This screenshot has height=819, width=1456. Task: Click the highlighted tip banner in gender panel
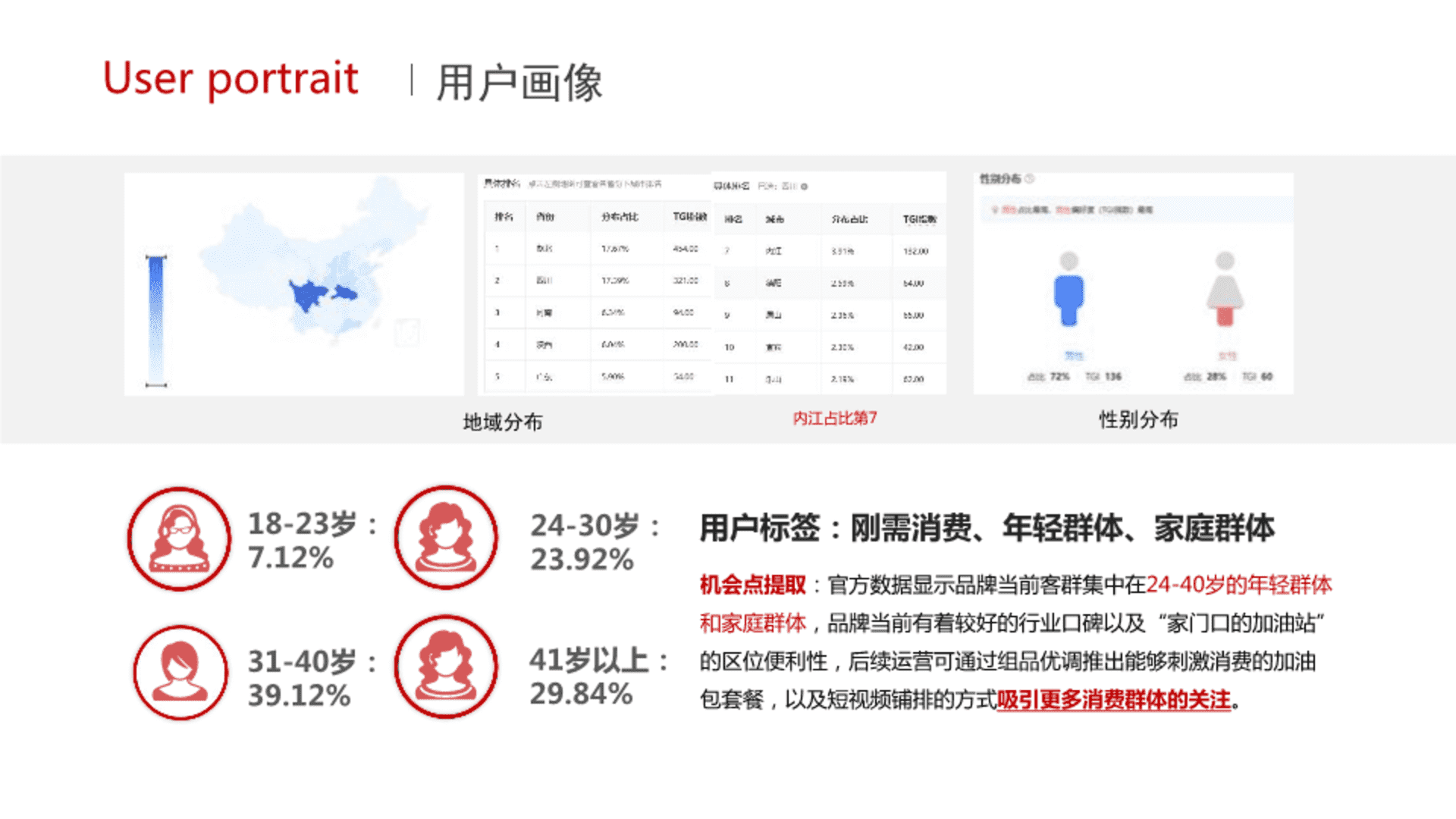(1136, 209)
